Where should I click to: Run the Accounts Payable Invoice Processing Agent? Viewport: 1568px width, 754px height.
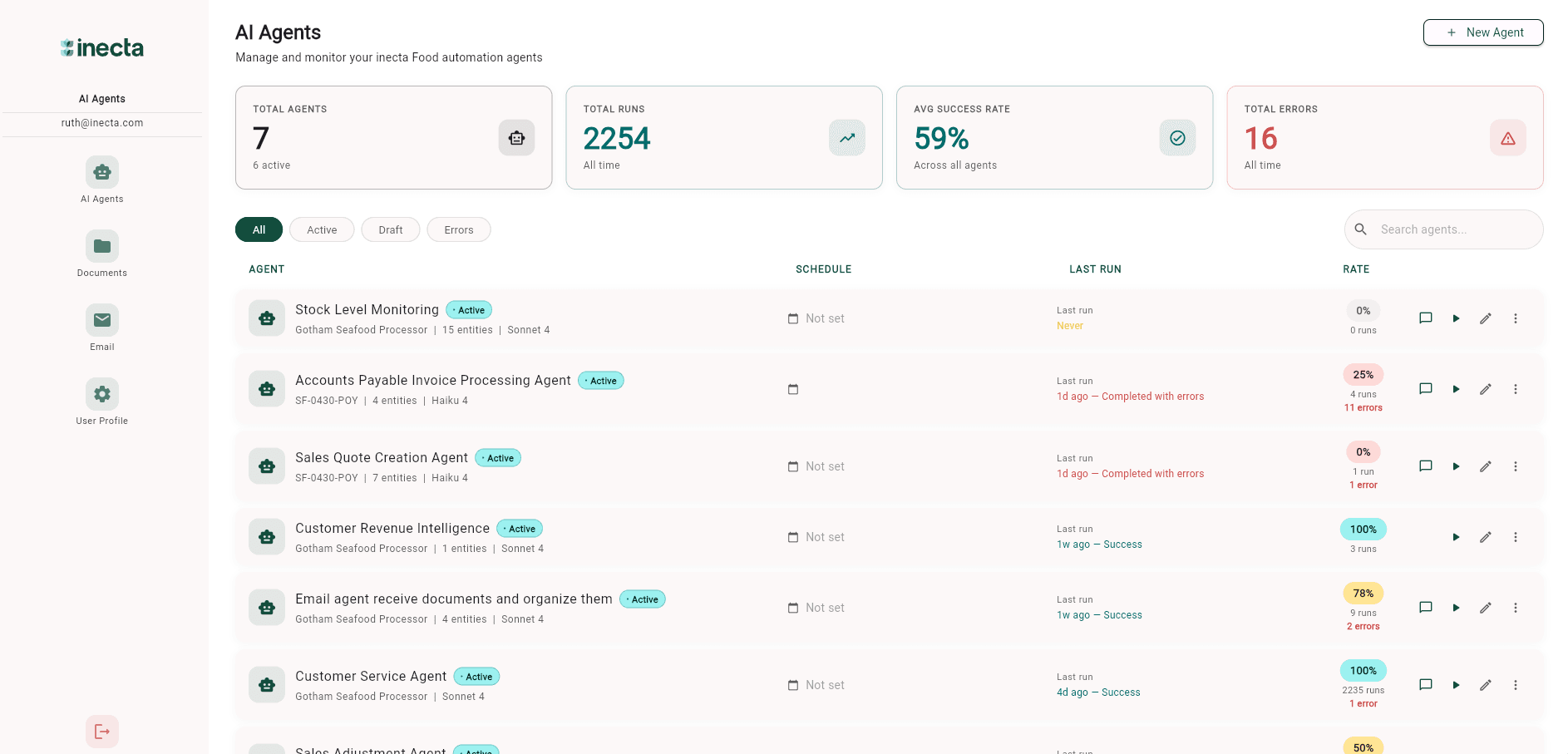[x=1456, y=389]
